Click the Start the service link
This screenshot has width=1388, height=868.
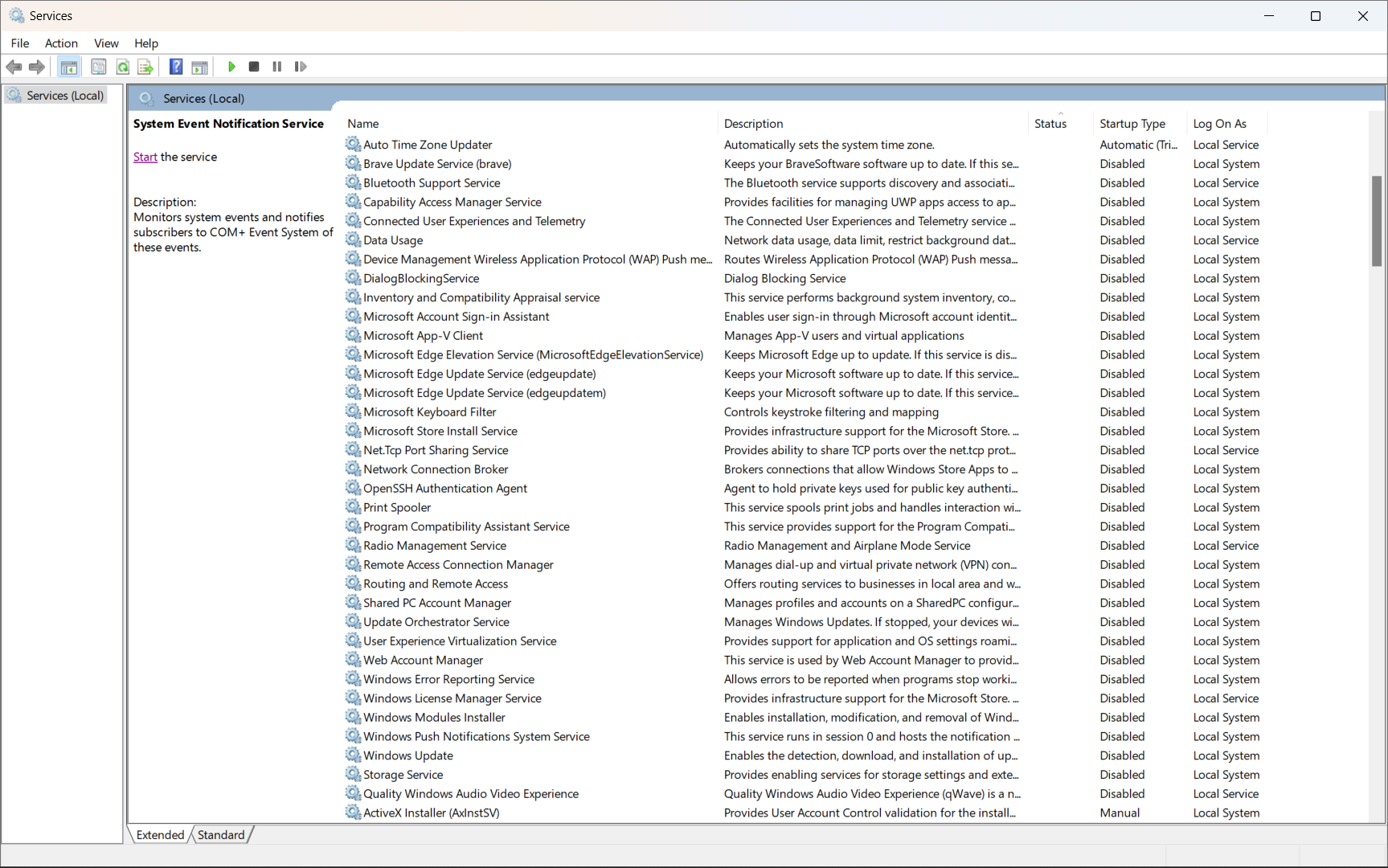(145, 157)
